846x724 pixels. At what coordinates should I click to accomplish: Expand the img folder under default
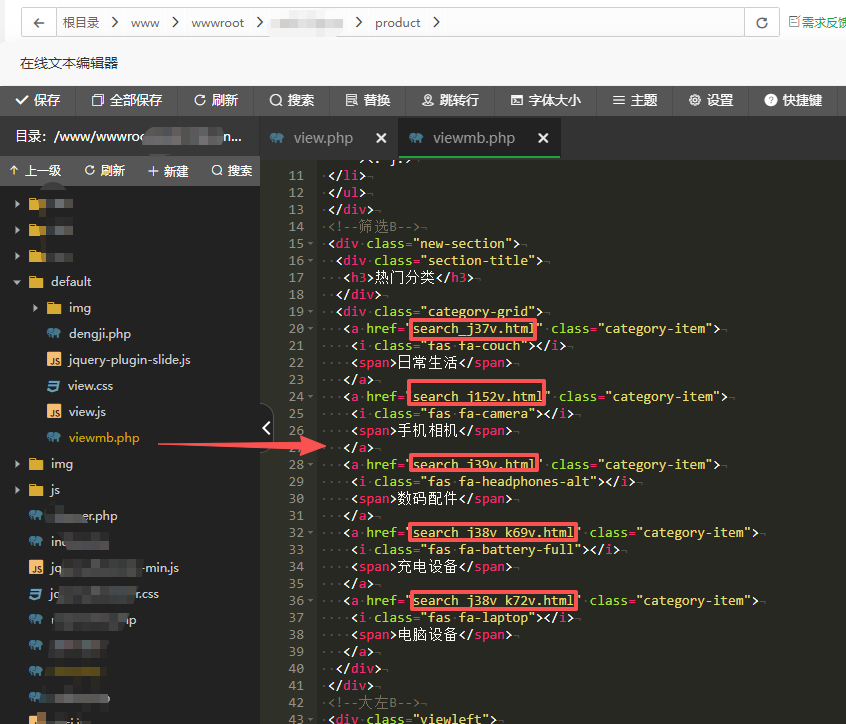(35, 308)
